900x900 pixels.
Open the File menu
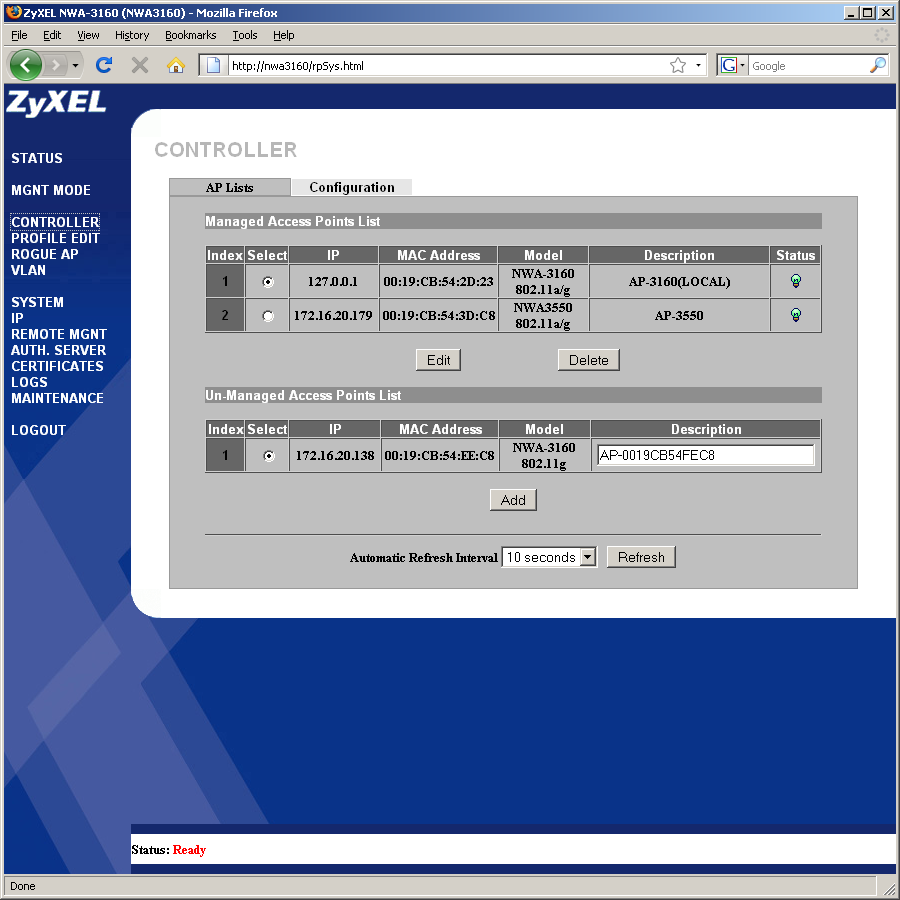pos(19,35)
